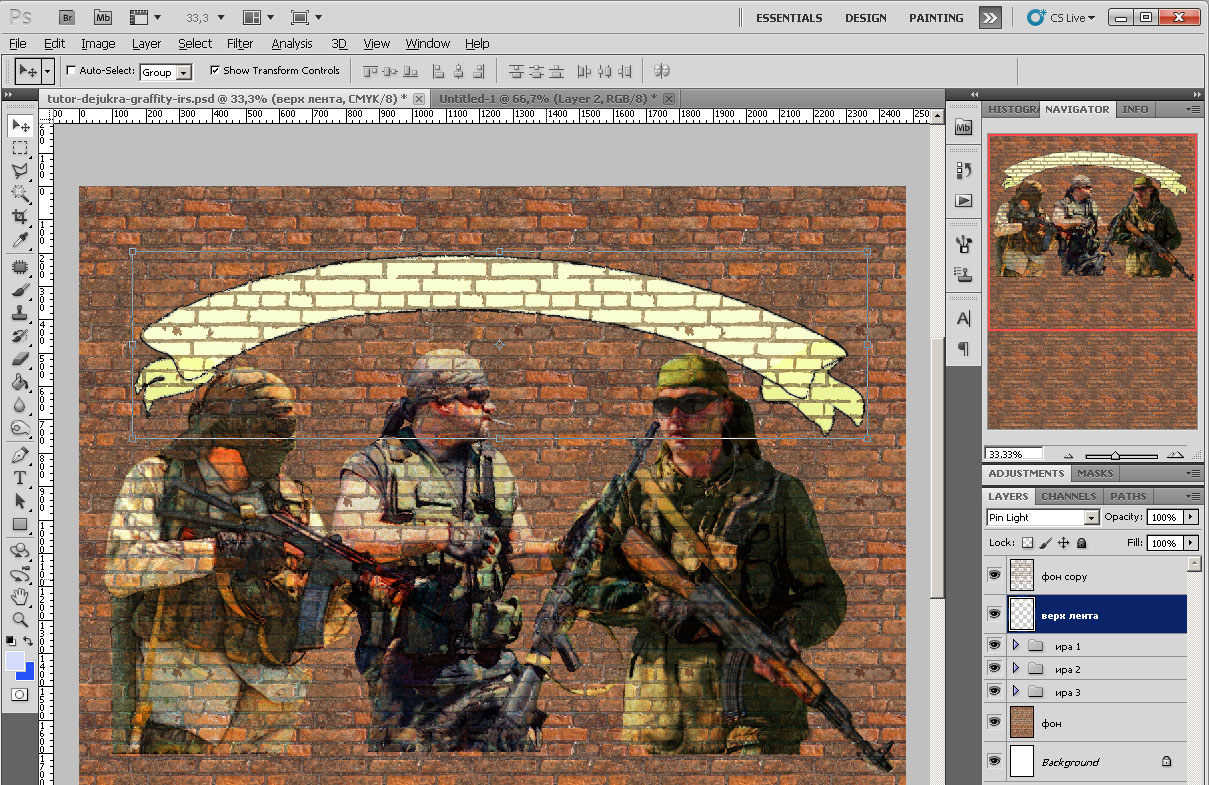Viewport: 1209px width, 785px height.
Task: Select the Crop tool
Action: click(19, 217)
